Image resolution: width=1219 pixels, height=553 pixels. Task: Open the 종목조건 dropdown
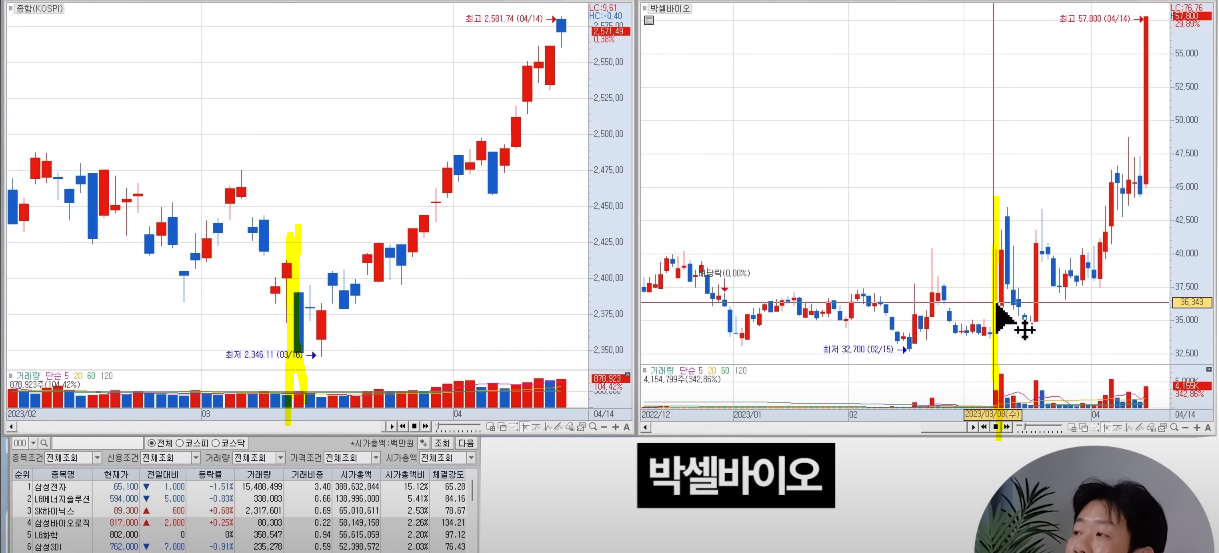(x=98, y=458)
